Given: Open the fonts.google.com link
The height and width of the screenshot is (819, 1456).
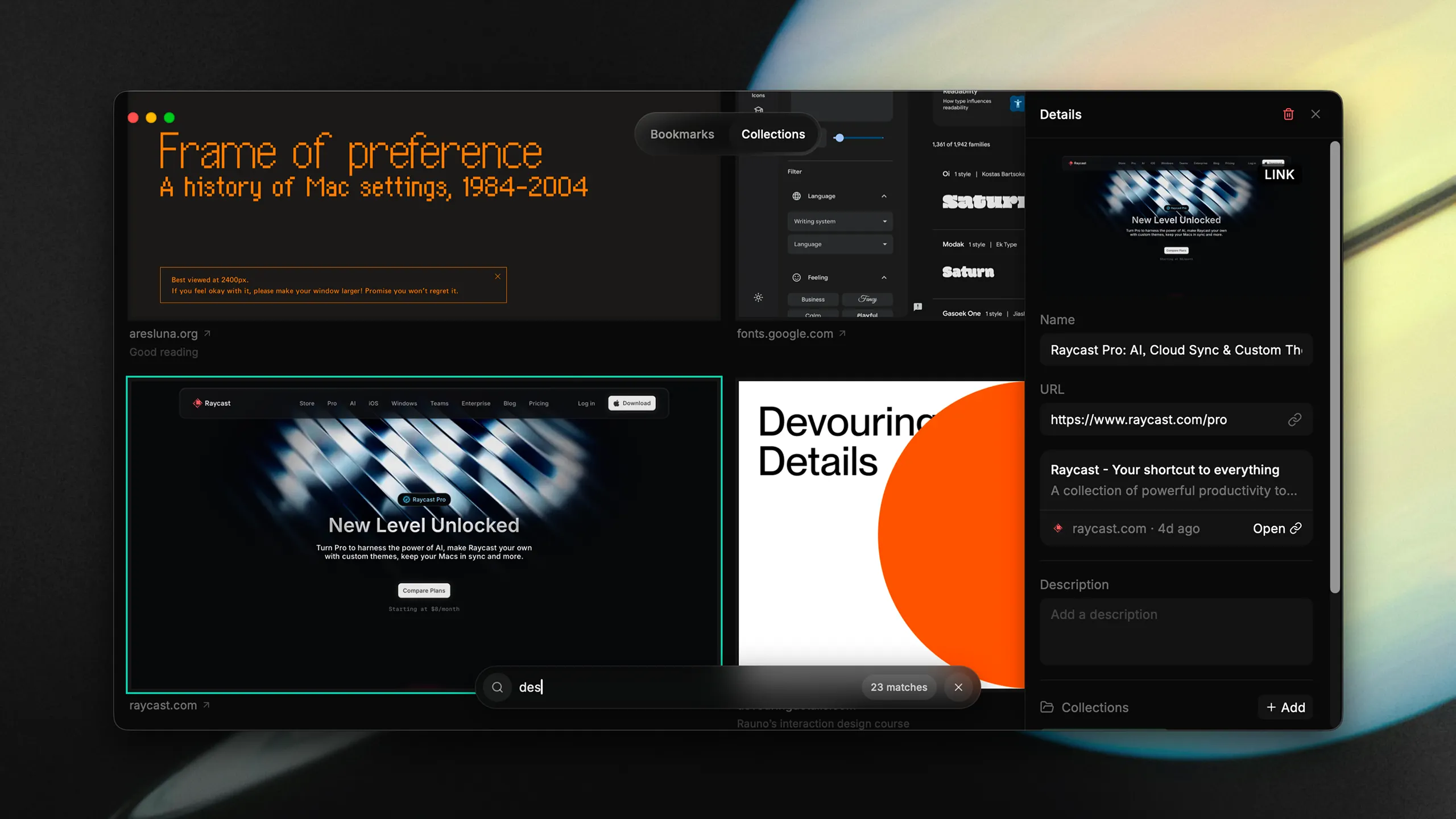Looking at the screenshot, I should (x=785, y=334).
